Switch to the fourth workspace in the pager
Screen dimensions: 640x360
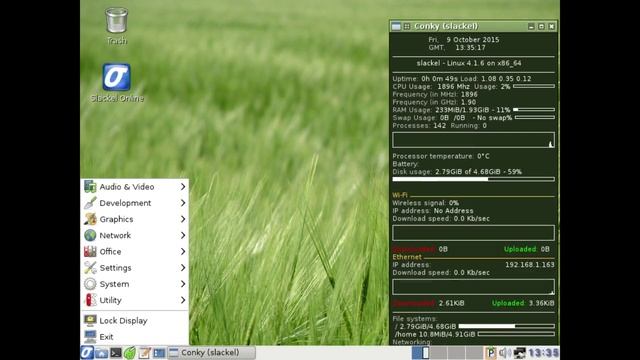point(474,353)
